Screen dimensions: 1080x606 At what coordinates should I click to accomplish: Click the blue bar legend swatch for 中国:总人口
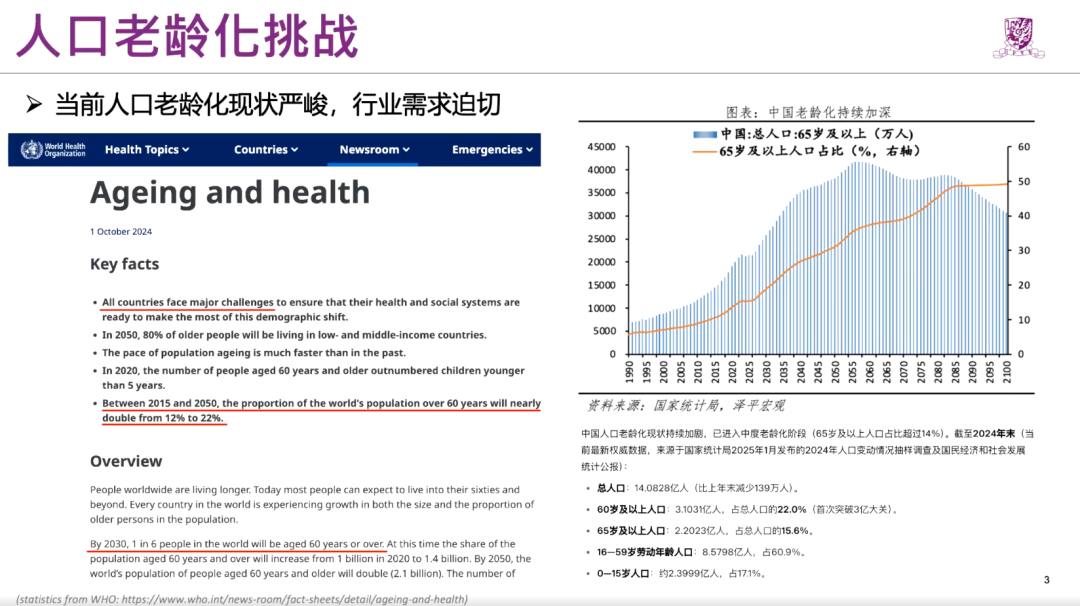coord(705,133)
